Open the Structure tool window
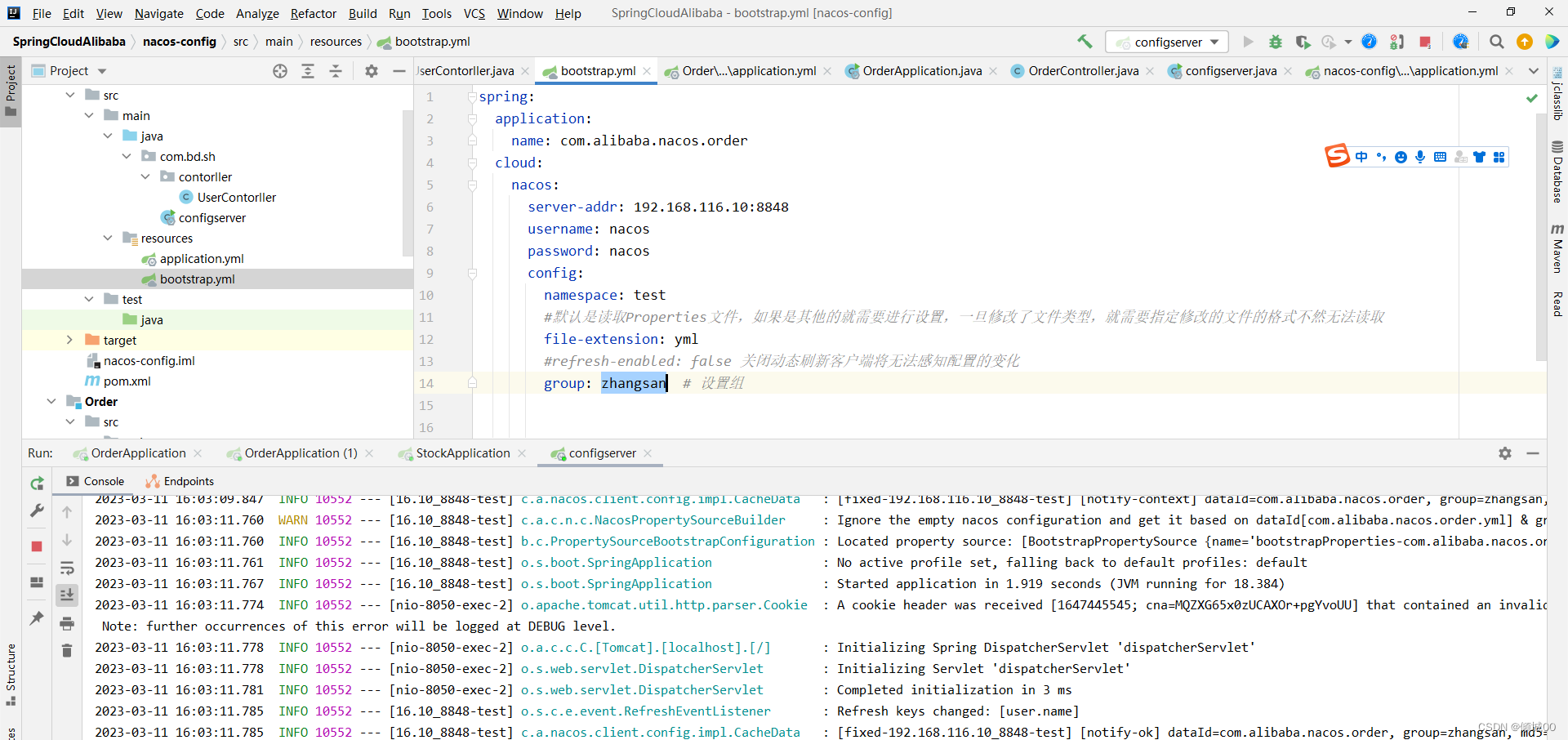This screenshot has height=740, width=1568. pos(11,674)
